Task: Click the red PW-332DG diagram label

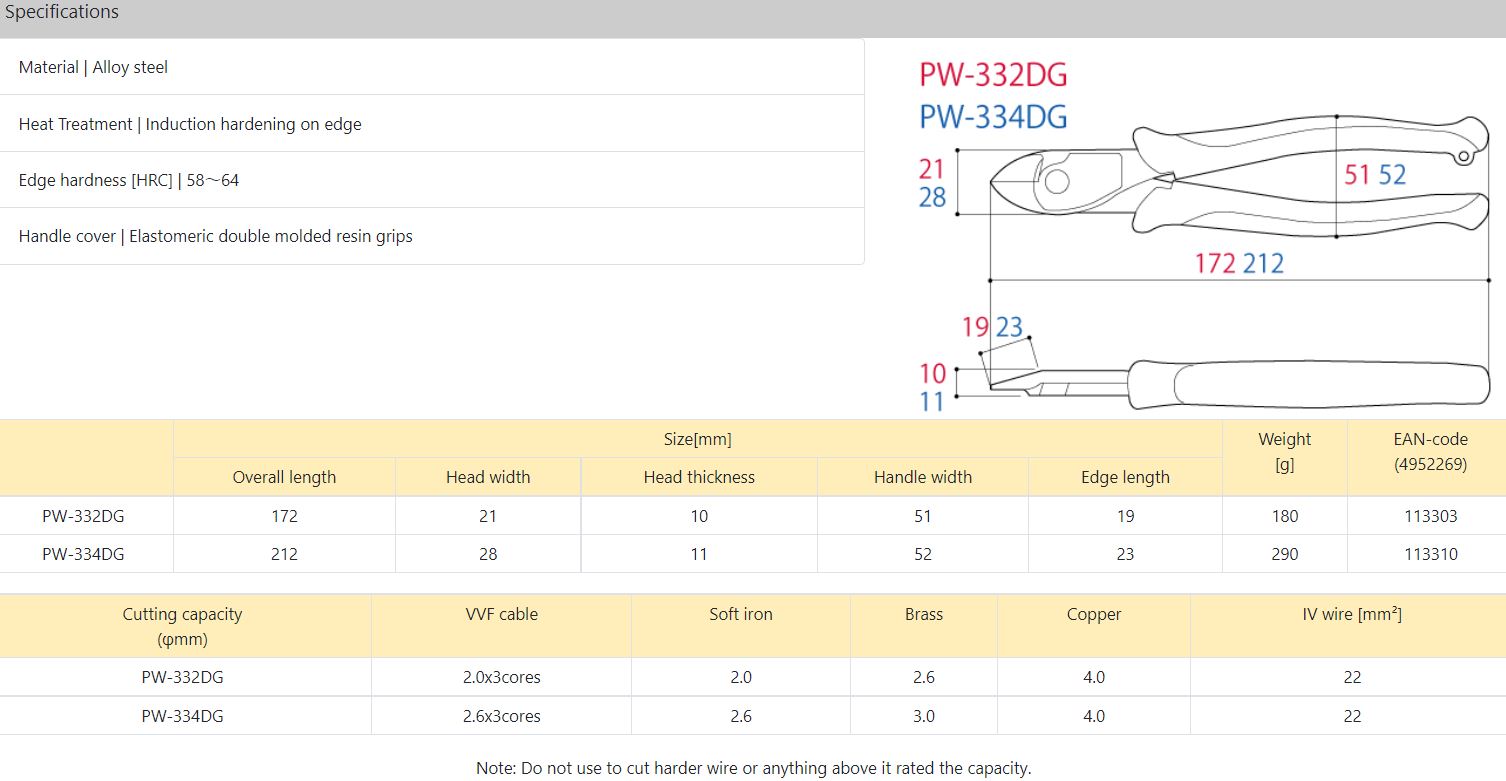Action: point(993,75)
